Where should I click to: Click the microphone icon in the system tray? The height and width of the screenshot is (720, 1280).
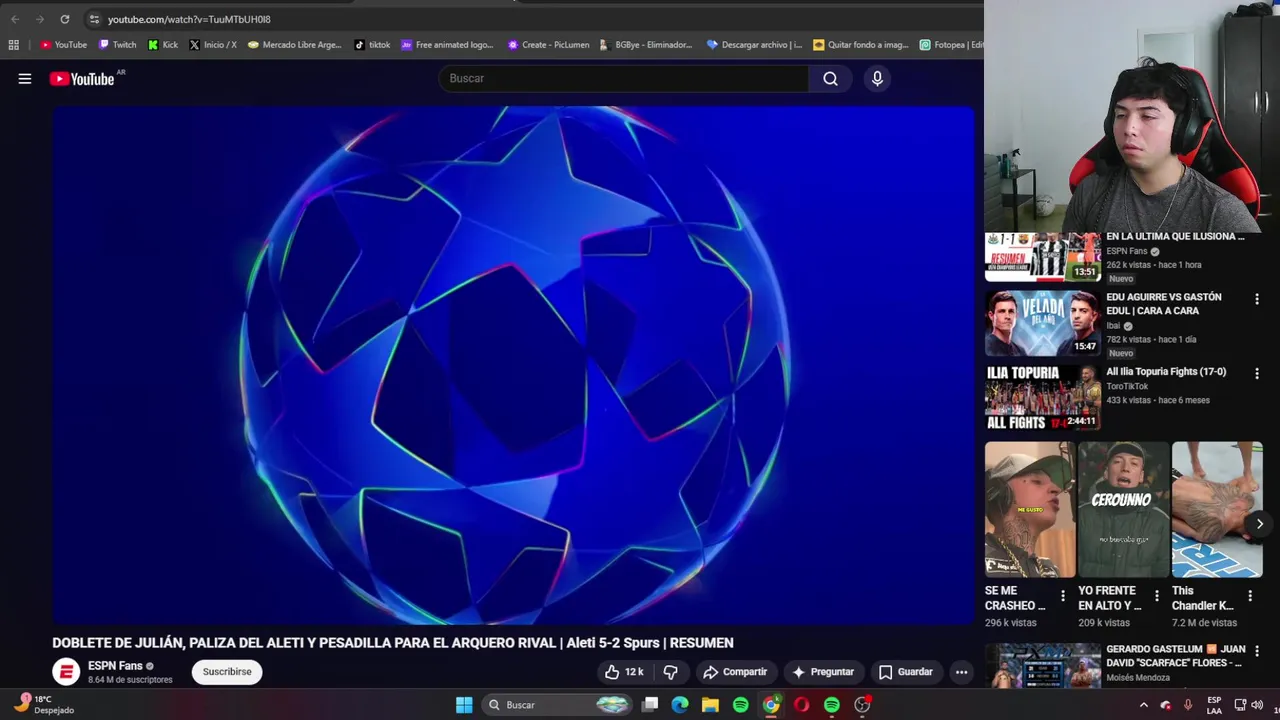click(x=1188, y=705)
